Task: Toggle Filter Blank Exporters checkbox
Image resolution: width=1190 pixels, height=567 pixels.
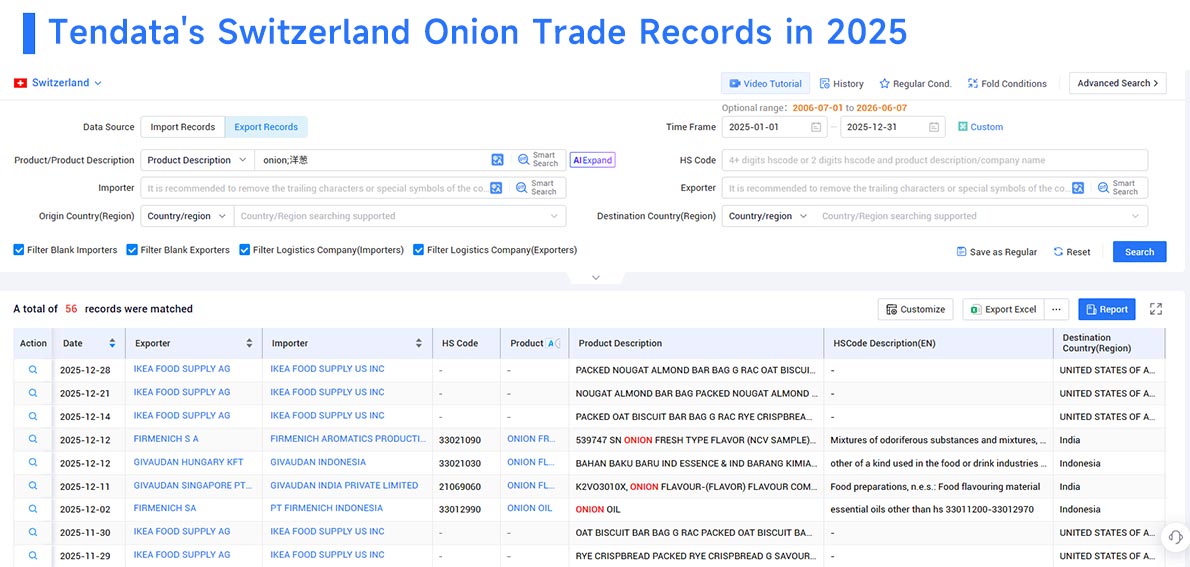Action: point(132,250)
